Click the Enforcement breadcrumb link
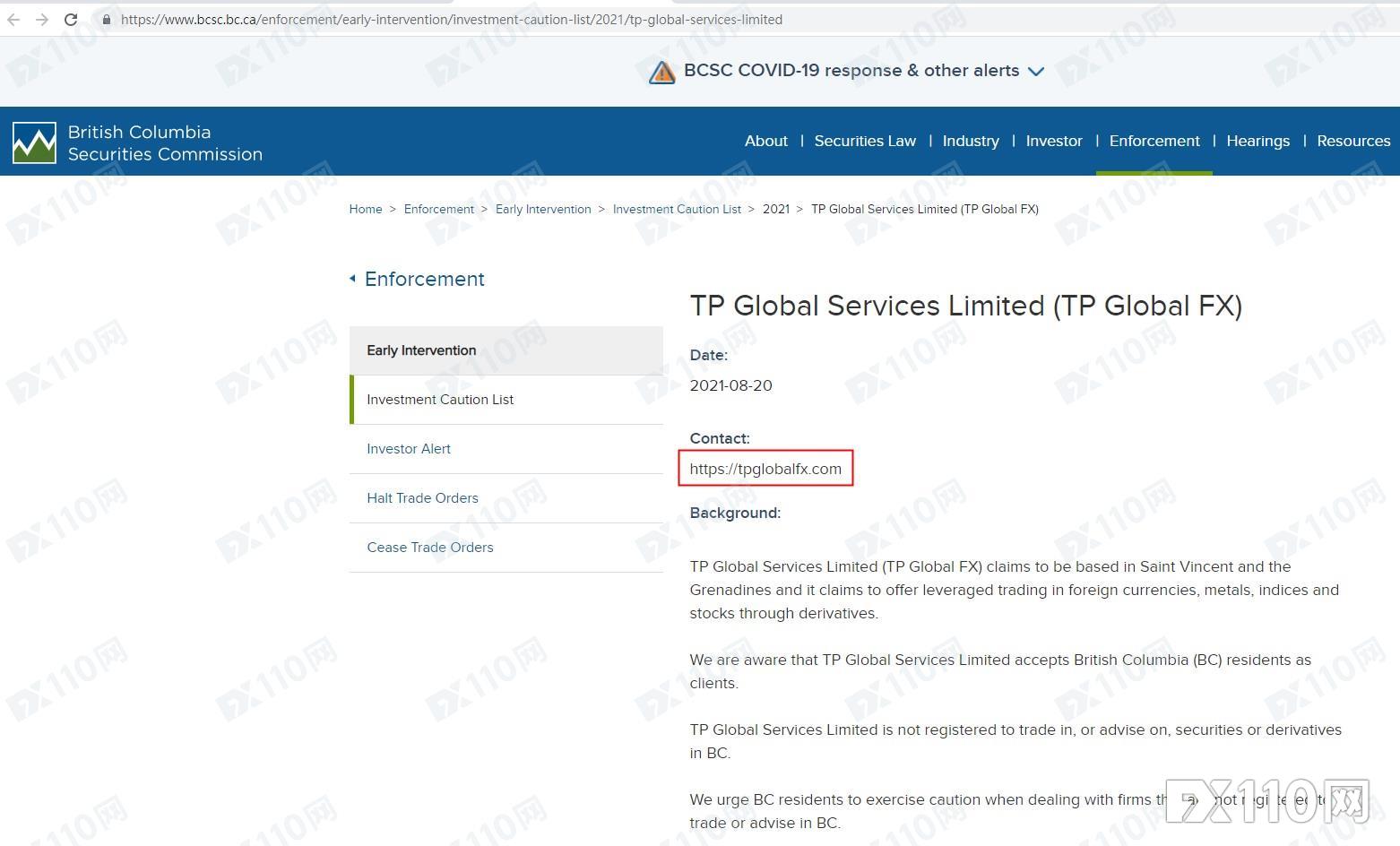Viewport: 1400px width, 846px height. coord(439,209)
